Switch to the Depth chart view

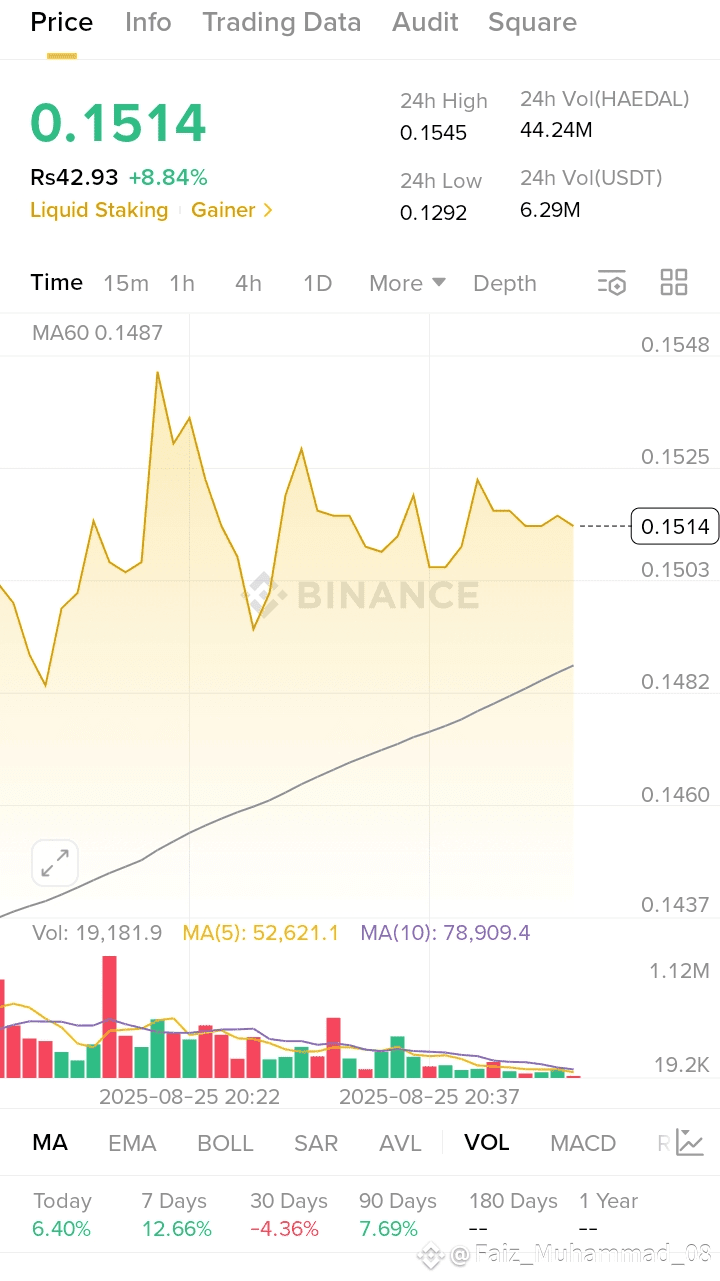click(505, 283)
